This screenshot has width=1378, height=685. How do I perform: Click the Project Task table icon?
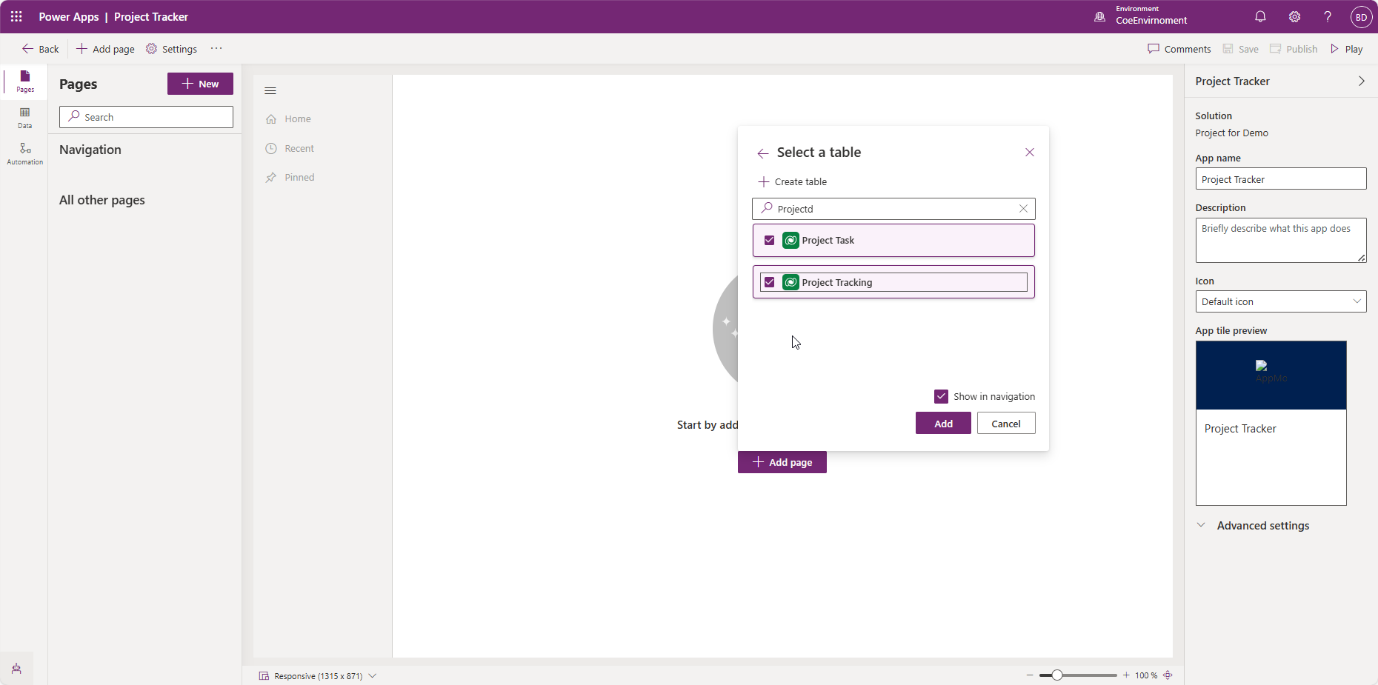(x=790, y=240)
